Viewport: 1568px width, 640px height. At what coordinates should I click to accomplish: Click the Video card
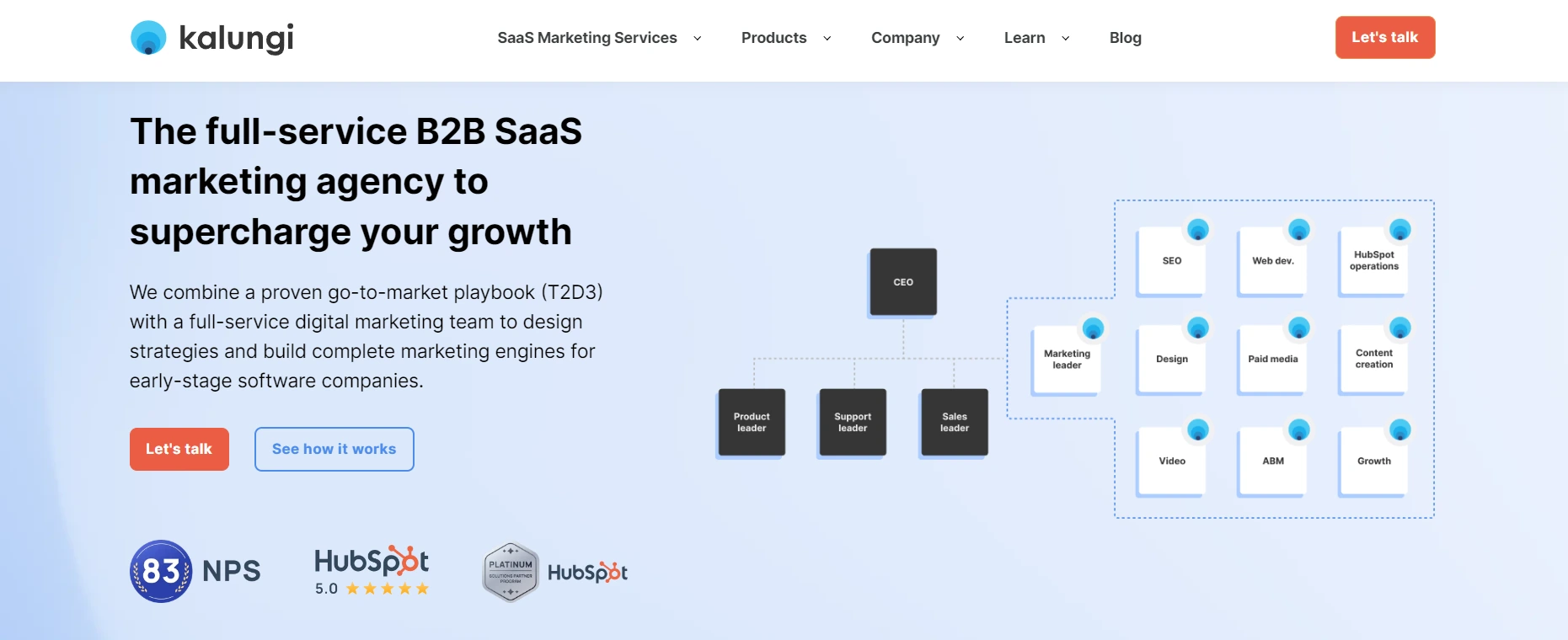(1172, 461)
